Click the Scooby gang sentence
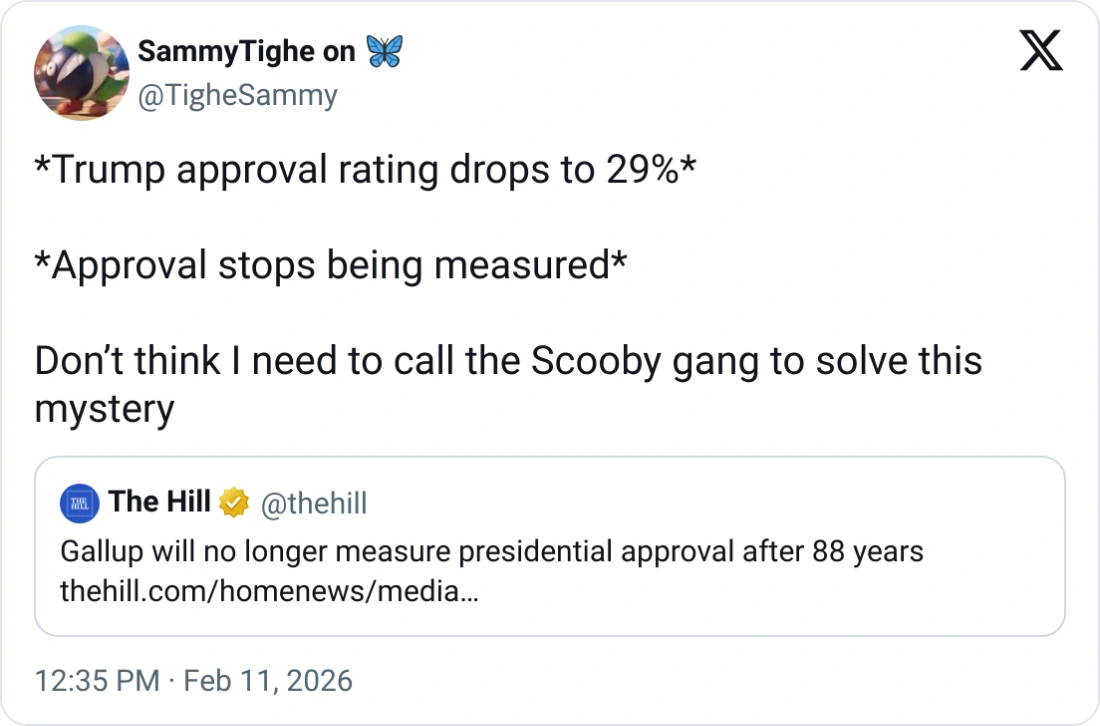 508,361
